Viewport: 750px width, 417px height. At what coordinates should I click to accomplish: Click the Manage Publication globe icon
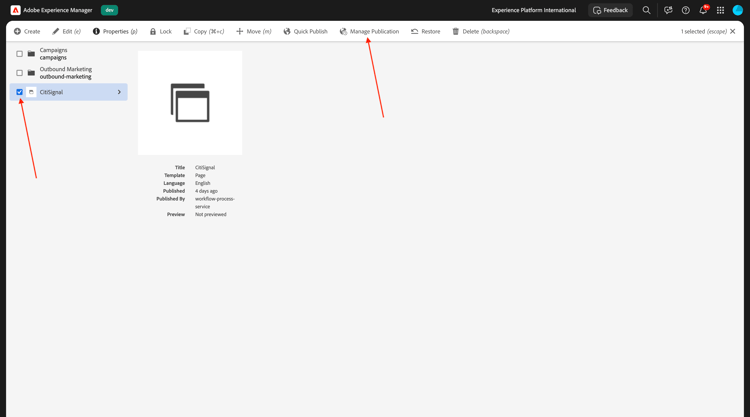343,31
